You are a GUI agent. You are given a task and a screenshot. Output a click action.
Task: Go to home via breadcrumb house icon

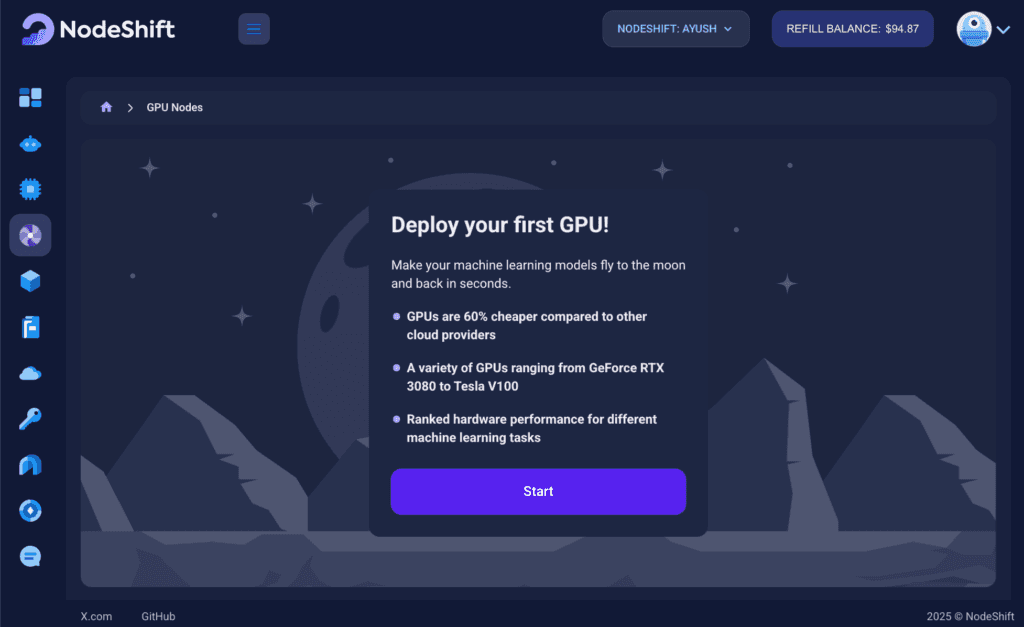[x=106, y=107]
